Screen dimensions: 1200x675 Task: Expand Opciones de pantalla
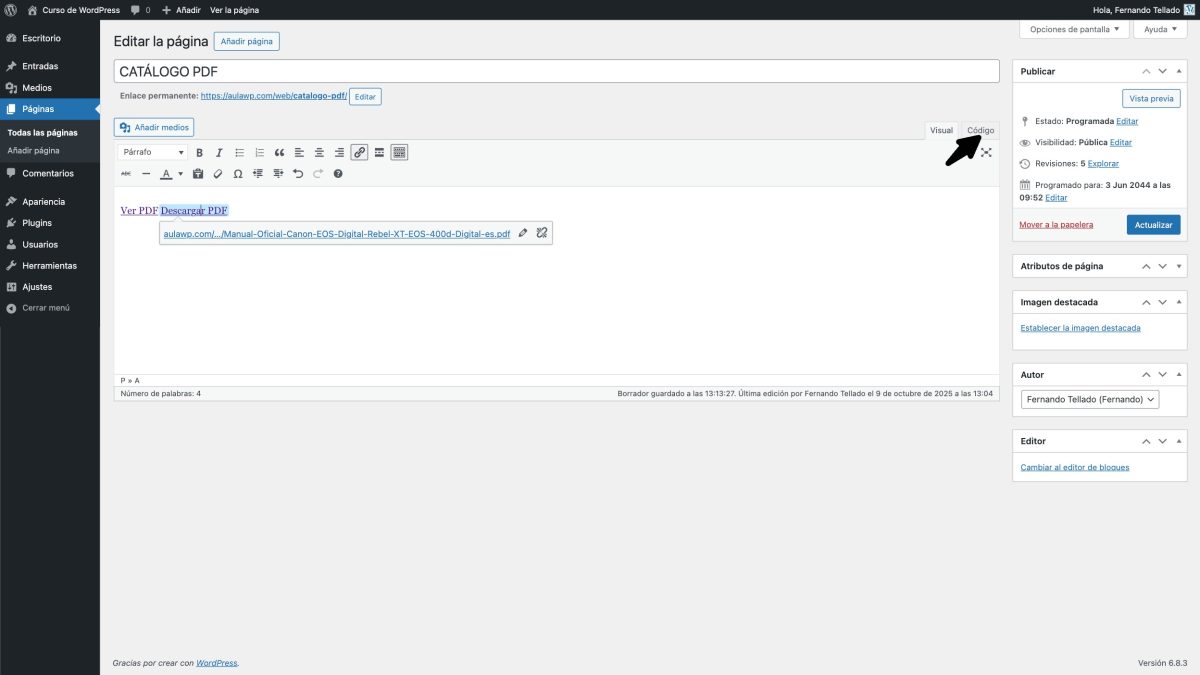point(1074,29)
